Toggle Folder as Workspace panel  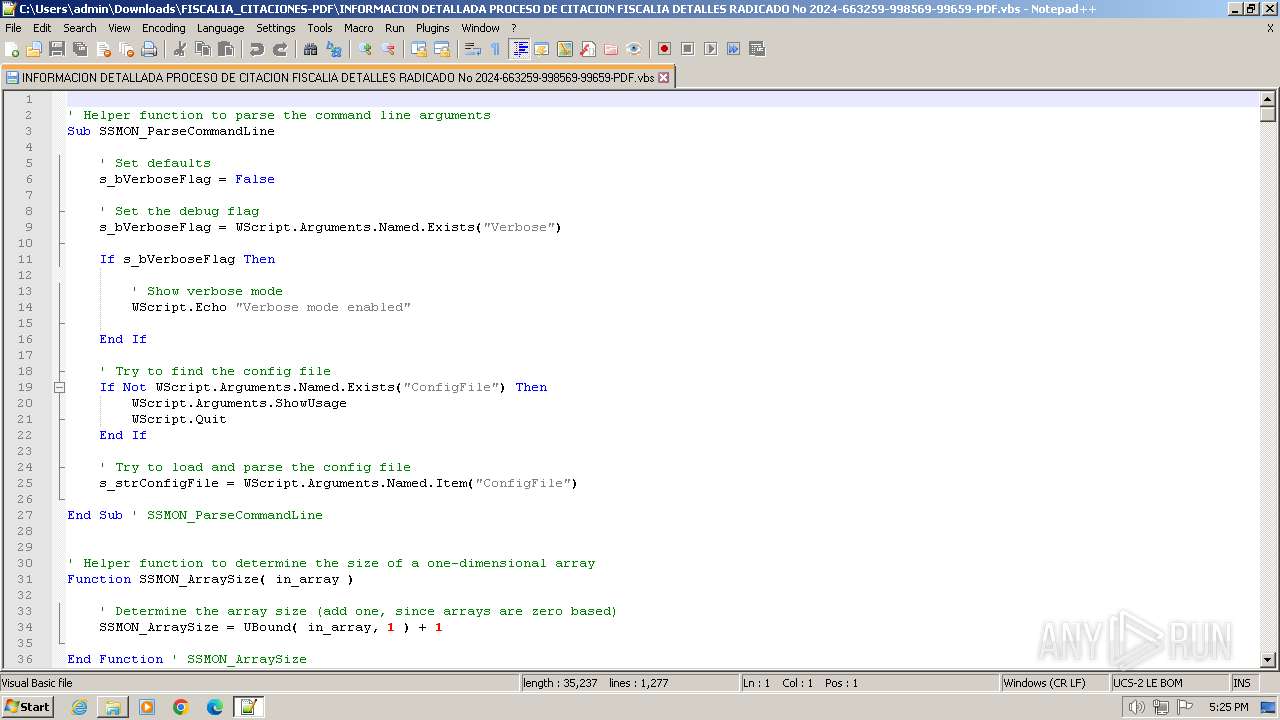pyautogui.click(x=611, y=49)
